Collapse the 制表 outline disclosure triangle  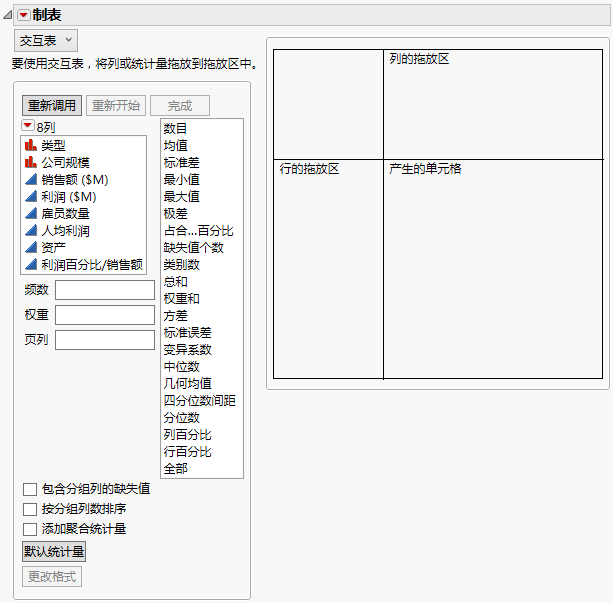pyautogui.click(x=8, y=15)
